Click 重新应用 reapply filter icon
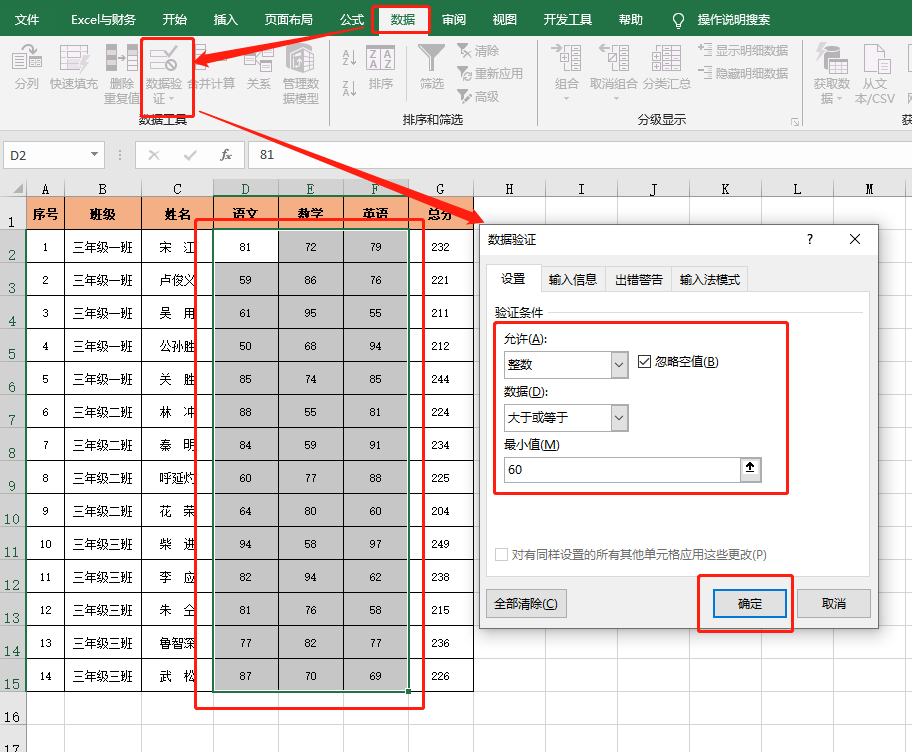This screenshot has height=752, width=912. pos(490,73)
